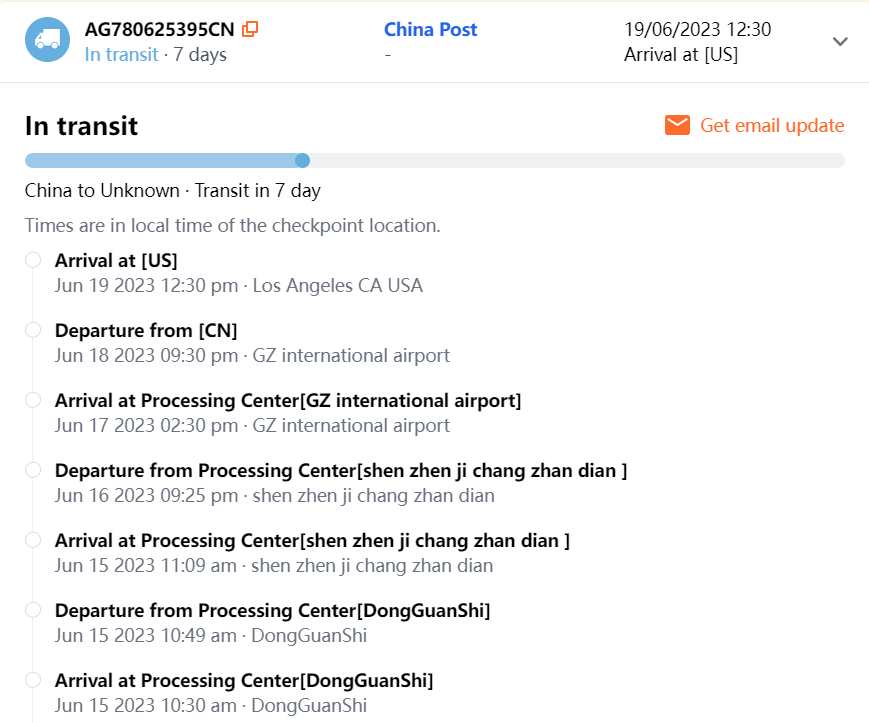This screenshot has width=869, height=723.
Task: Click Get email update link
Action: [772, 125]
